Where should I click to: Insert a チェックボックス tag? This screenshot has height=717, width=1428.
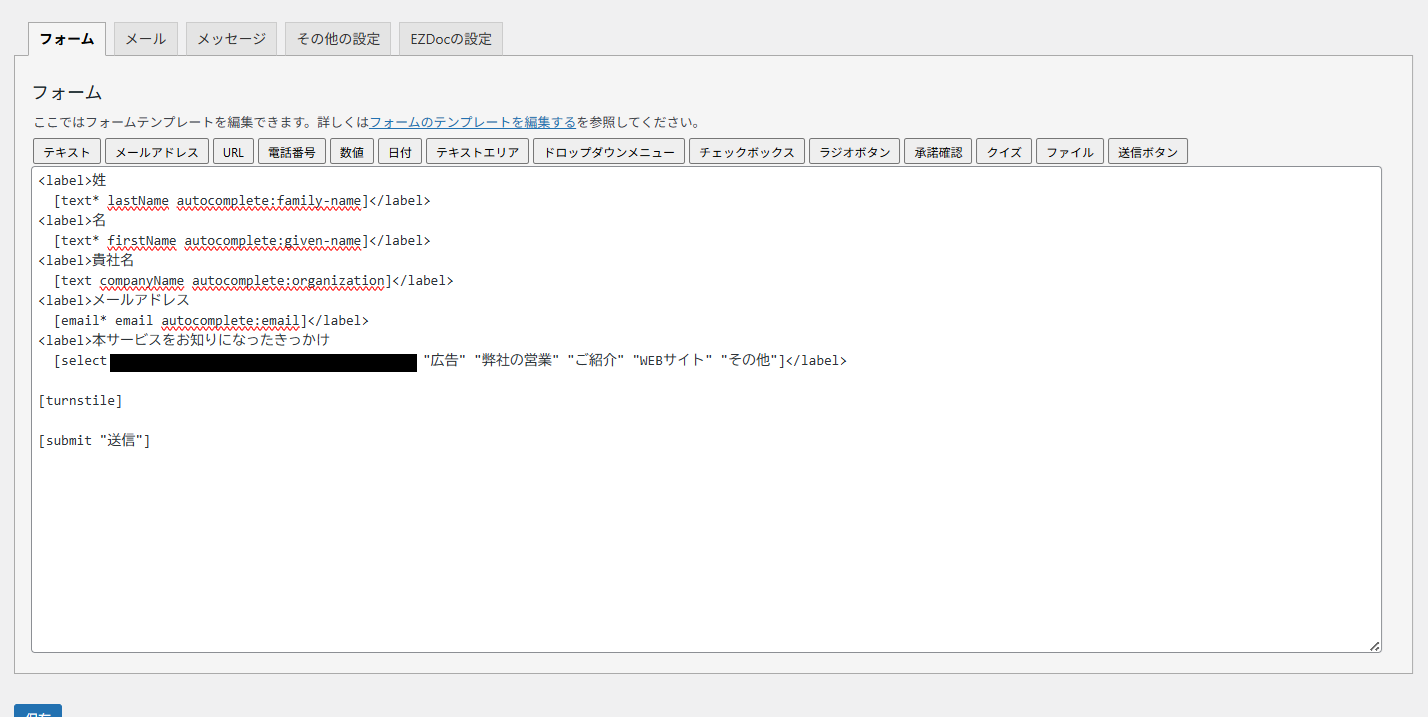[x=747, y=152]
